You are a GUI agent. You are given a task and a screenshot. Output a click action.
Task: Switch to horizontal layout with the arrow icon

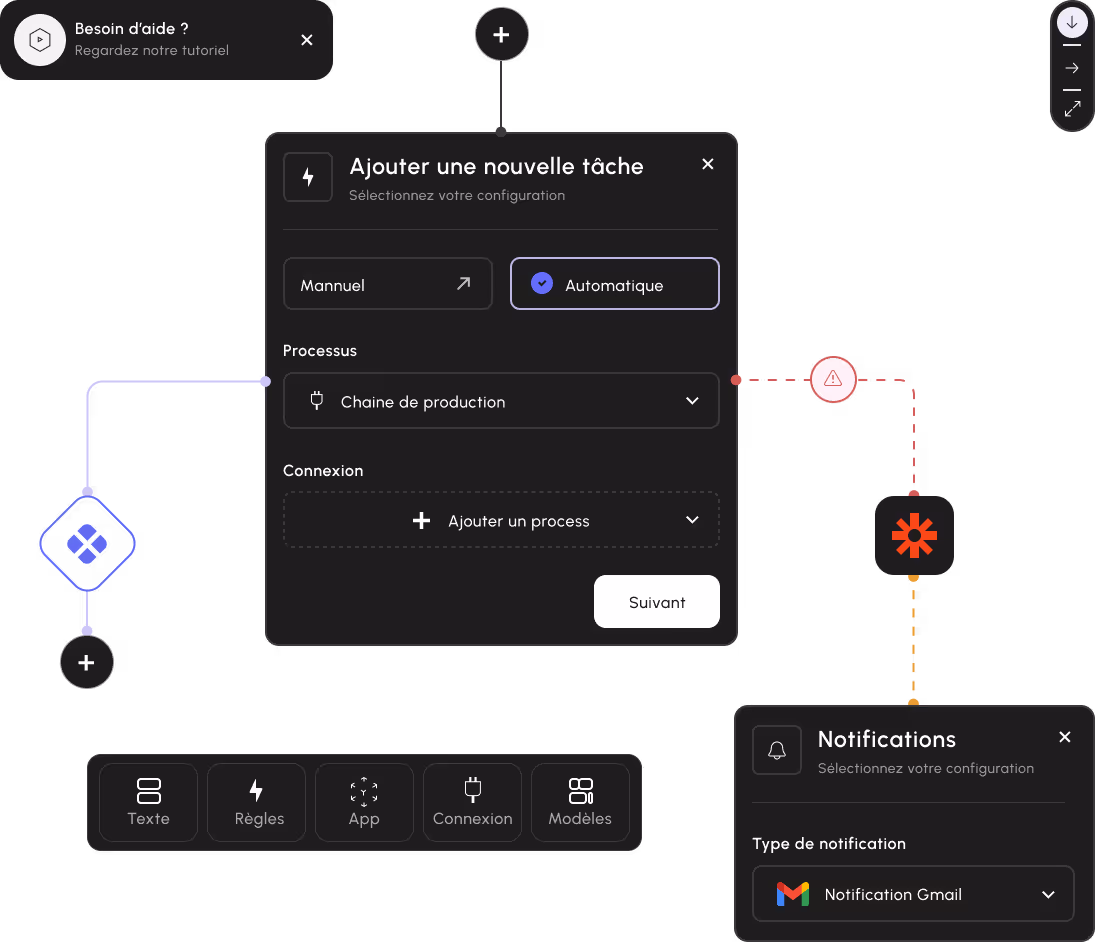click(x=1071, y=68)
